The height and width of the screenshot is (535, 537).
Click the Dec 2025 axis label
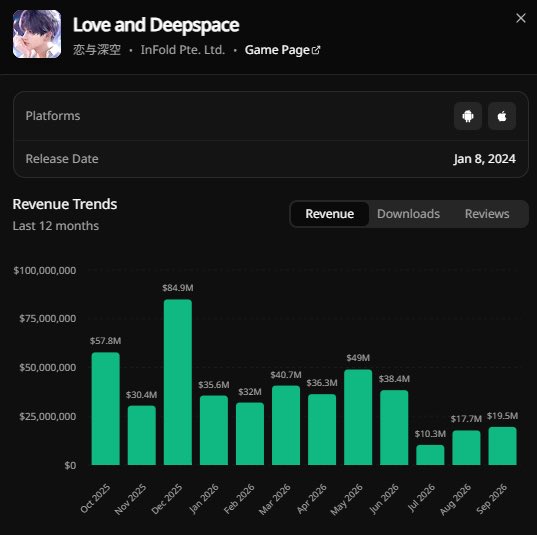point(167,499)
